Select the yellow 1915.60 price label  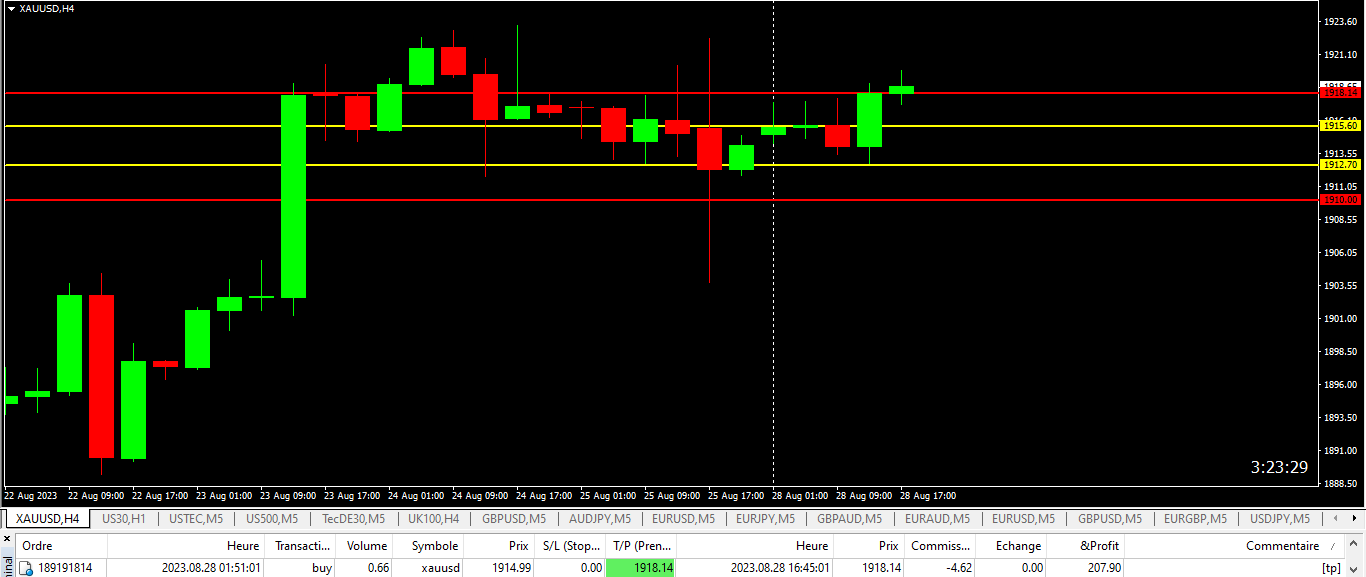(1340, 126)
